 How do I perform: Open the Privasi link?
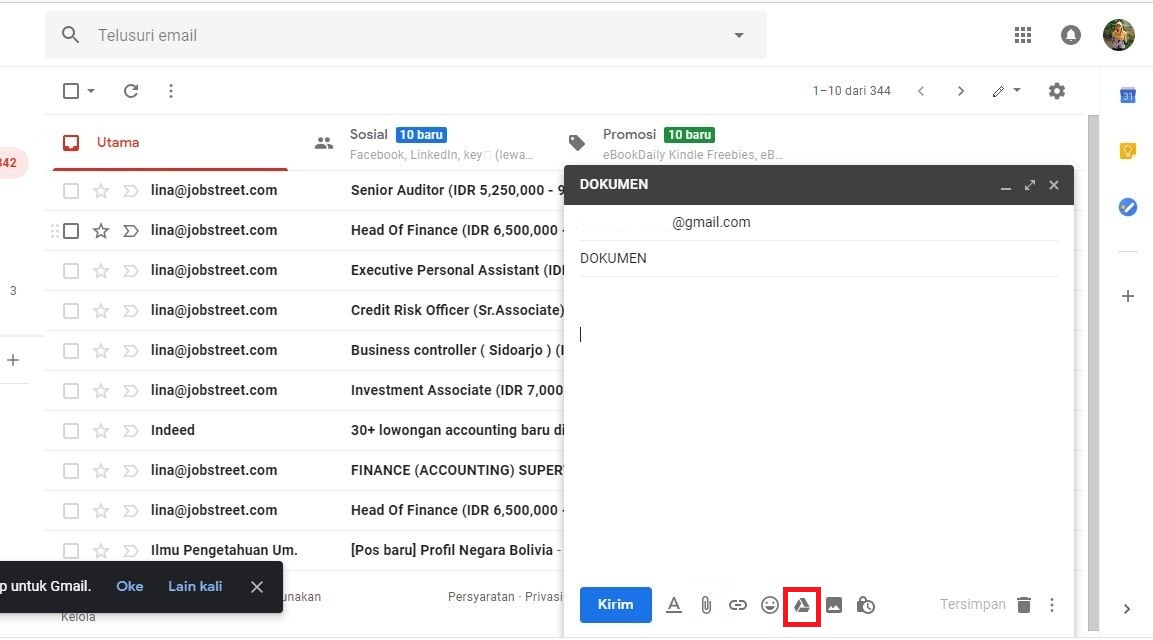[543, 597]
